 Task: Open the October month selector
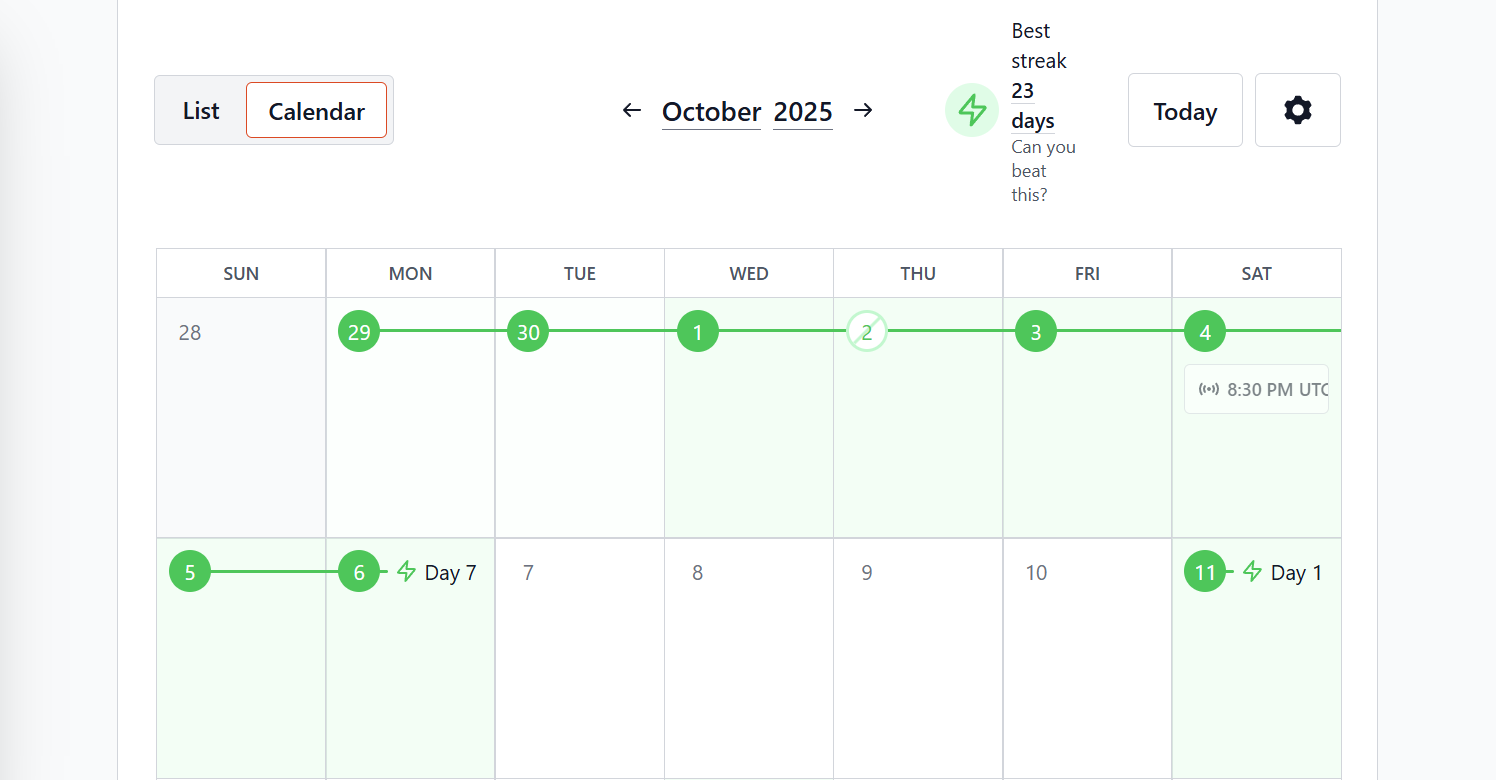click(711, 112)
